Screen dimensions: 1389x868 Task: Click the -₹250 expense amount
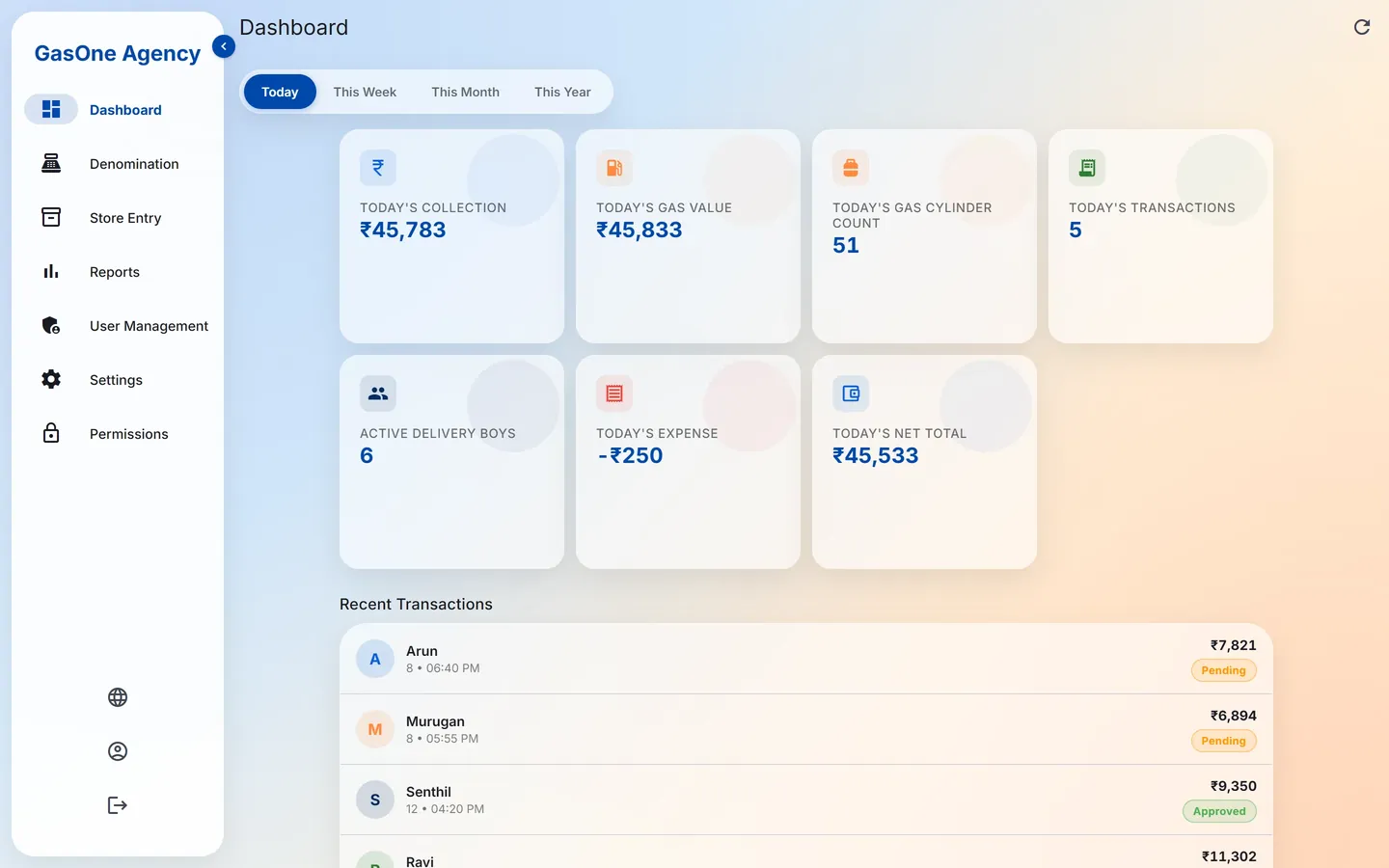click(x=630, y=455)
